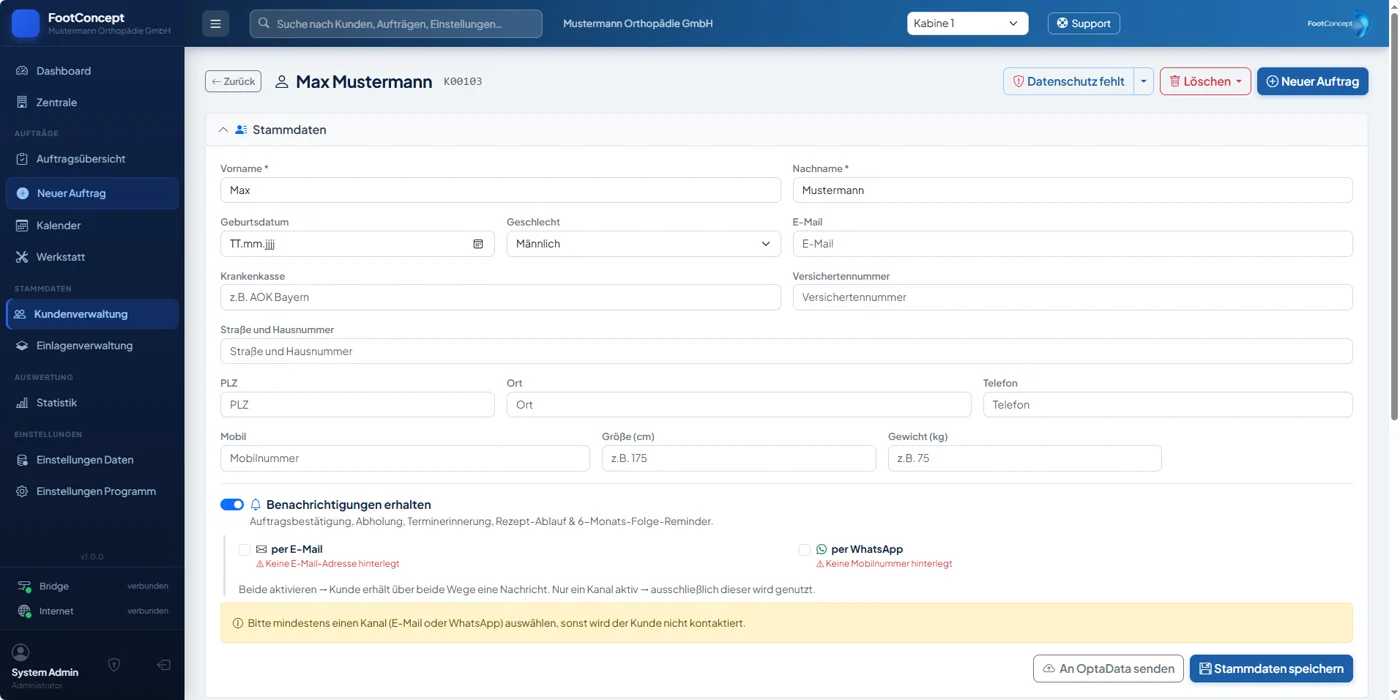The image size is (1400, 700).
Task: Open the calendar picker in Geburtsdatum field
Action: (478, 244)
